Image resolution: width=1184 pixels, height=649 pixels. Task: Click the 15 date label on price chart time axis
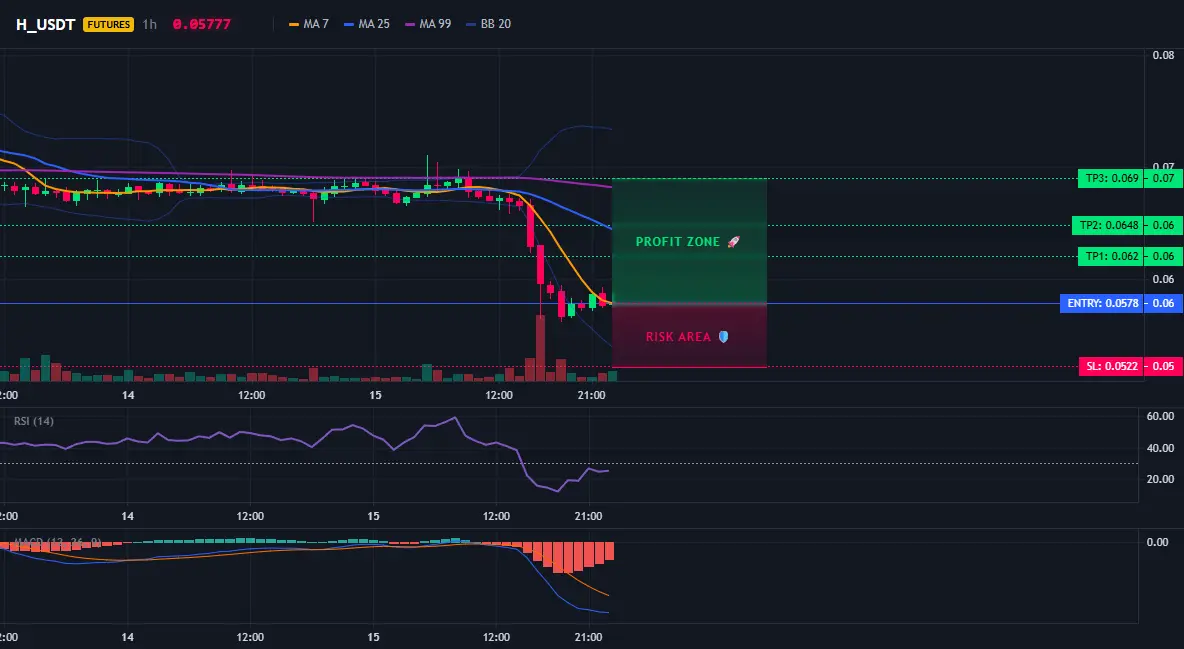(x=375, y=395)
